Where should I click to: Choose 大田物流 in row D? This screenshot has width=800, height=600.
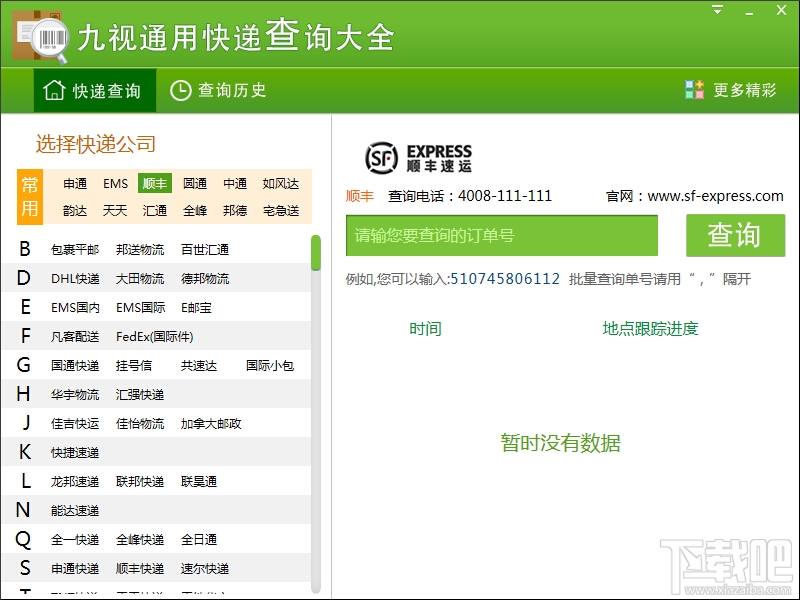click(x=140, y=279)
